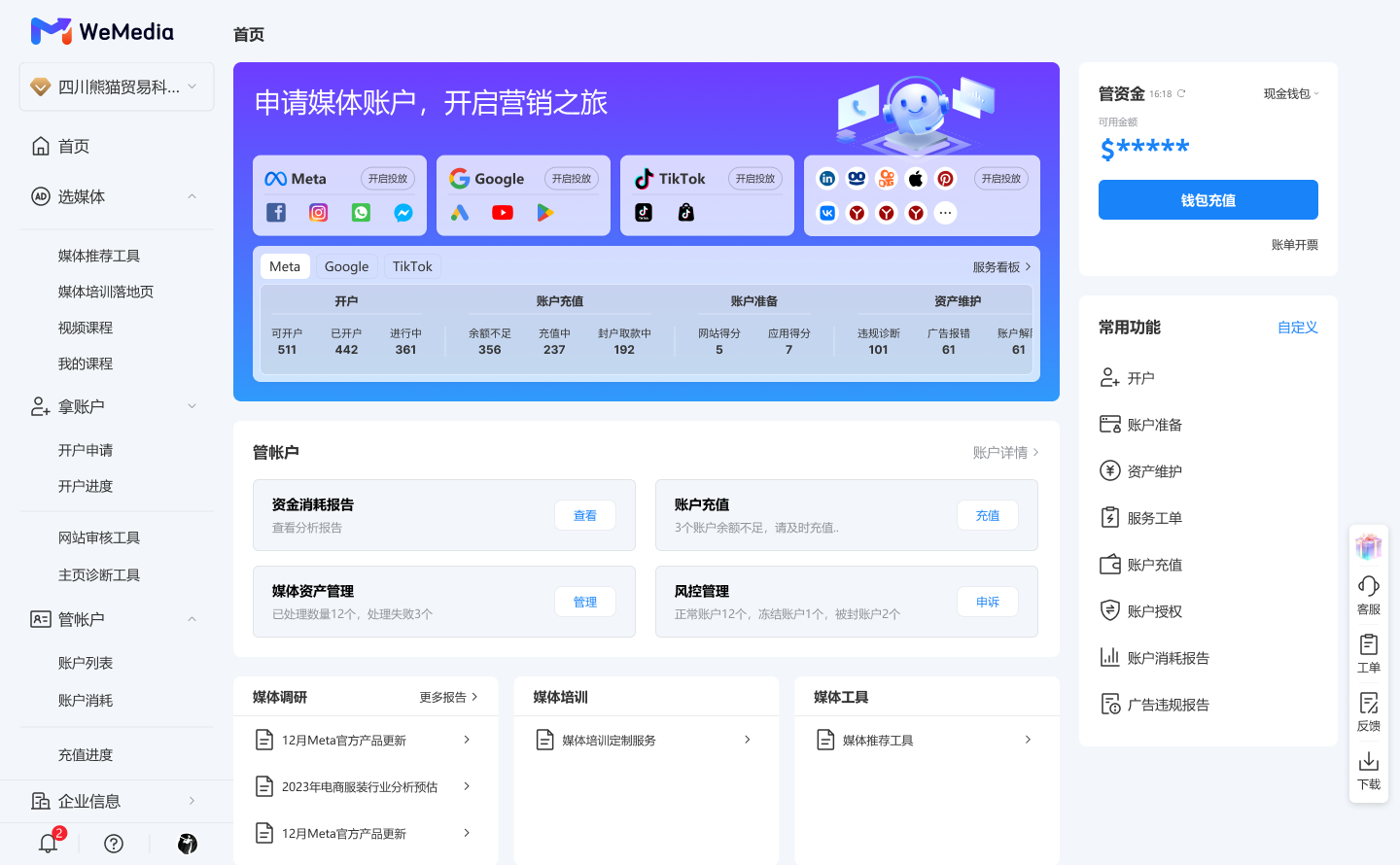Open the WhatsApp icon under Meta
1400x865 pixels.
(361, 213)
